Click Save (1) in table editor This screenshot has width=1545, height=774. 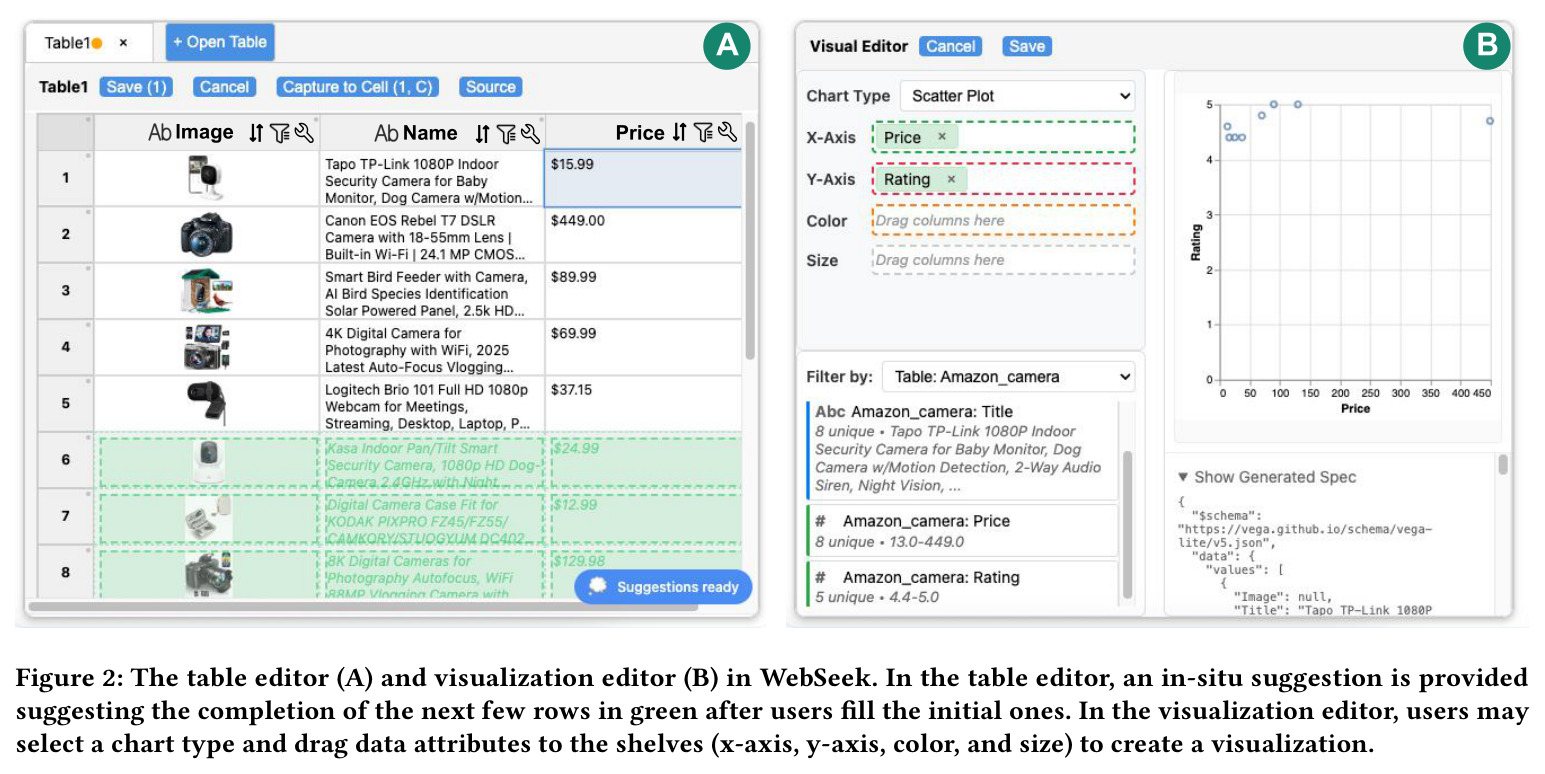[136, 87]
